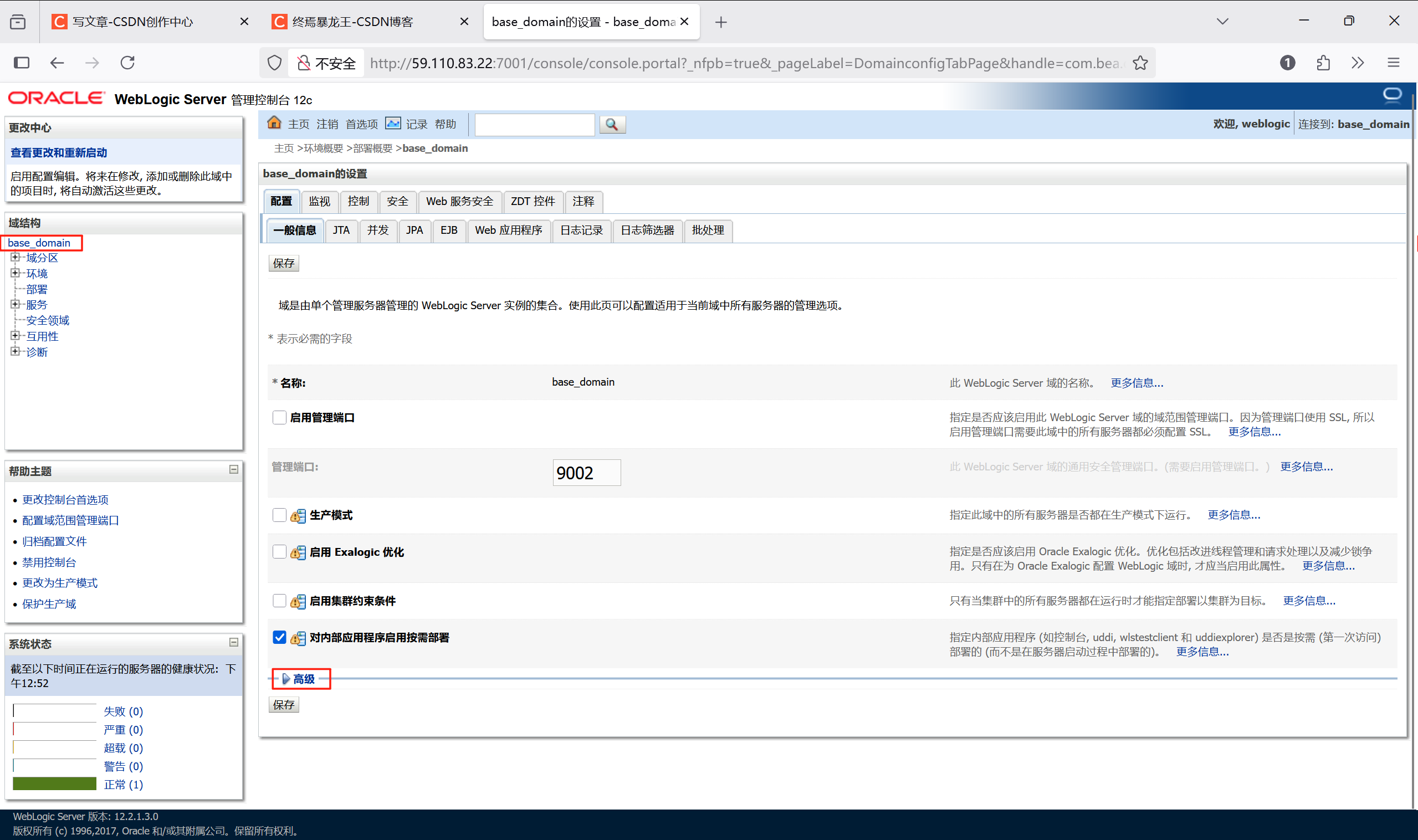Click the search magnifier button
This screenshot has width=1418, height=840.
(x=611, y=124)
